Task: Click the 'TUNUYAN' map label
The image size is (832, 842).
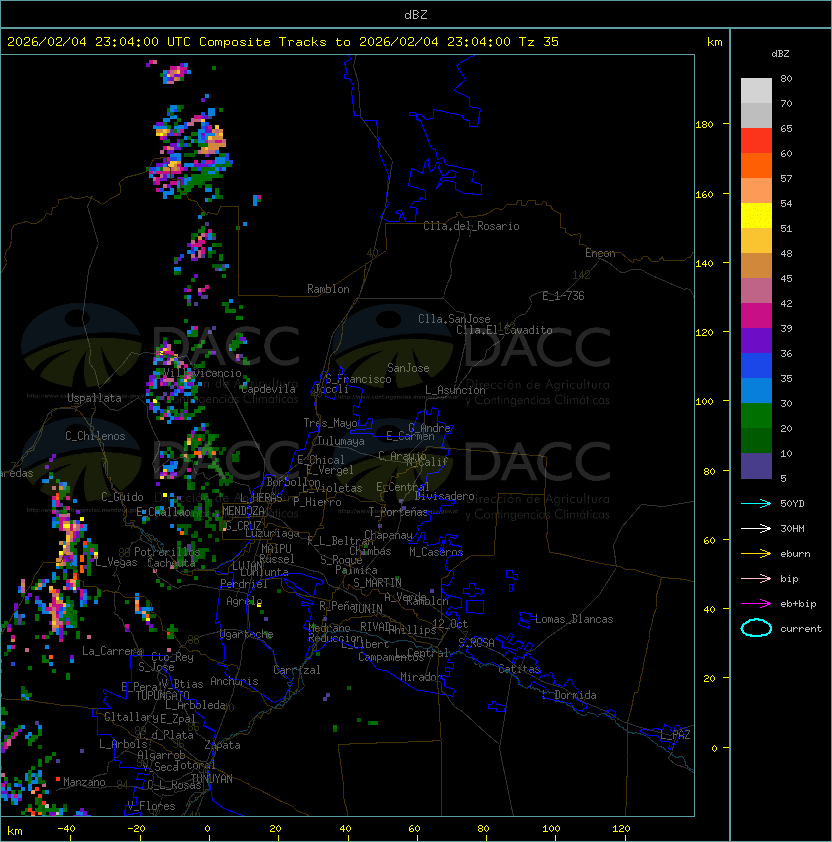Action: 212,779
